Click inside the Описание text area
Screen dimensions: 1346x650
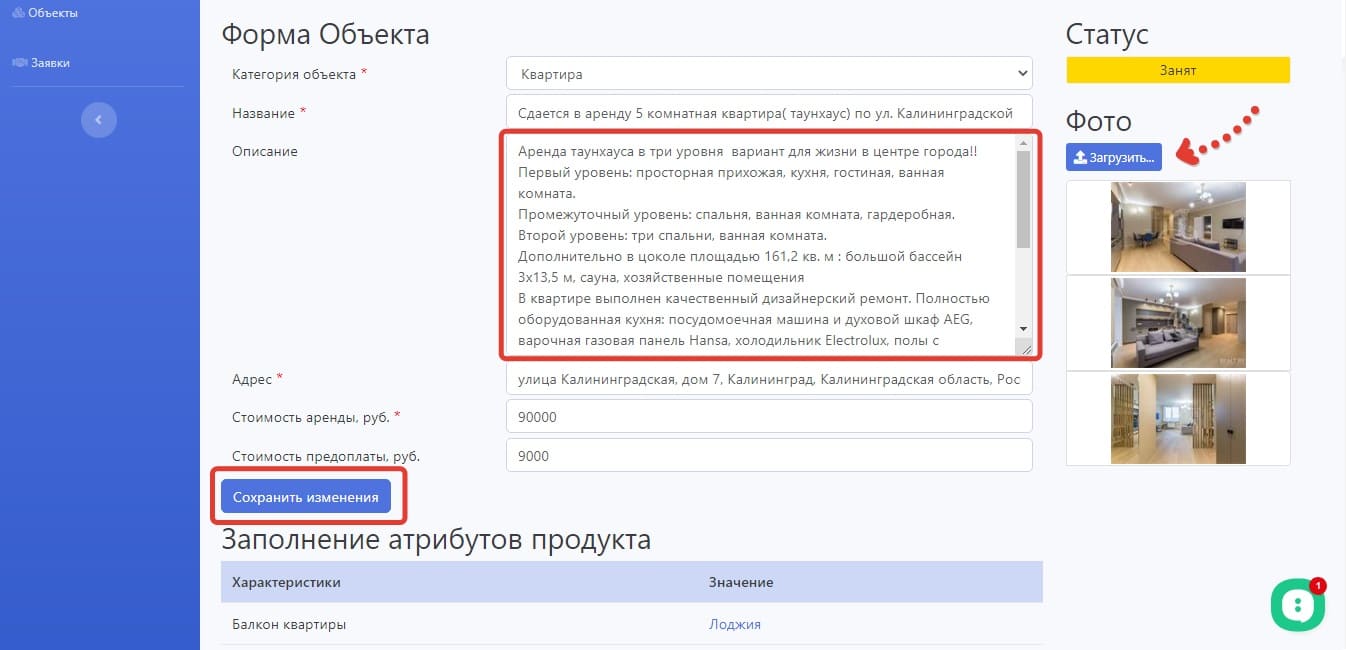760,245
